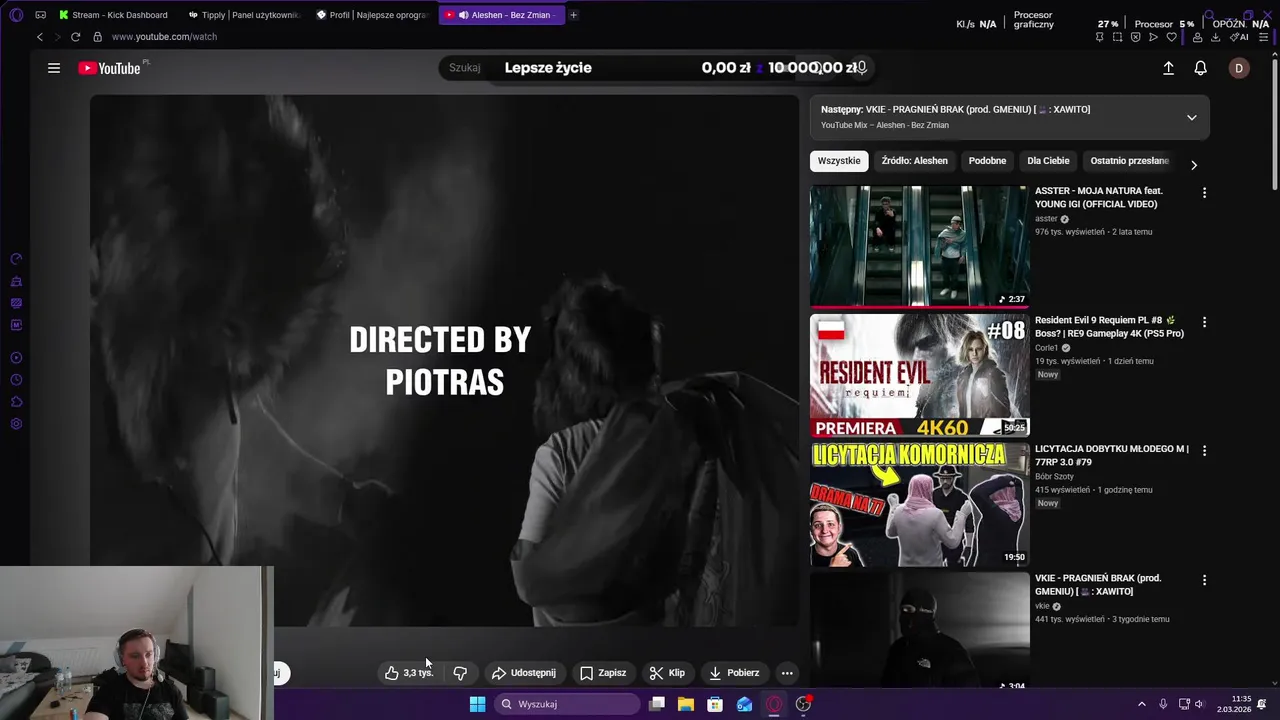The width and height of the screenshot is (1280, 720).
Task: Open Extensions cube in Opera sidebar
Action: 16,402
